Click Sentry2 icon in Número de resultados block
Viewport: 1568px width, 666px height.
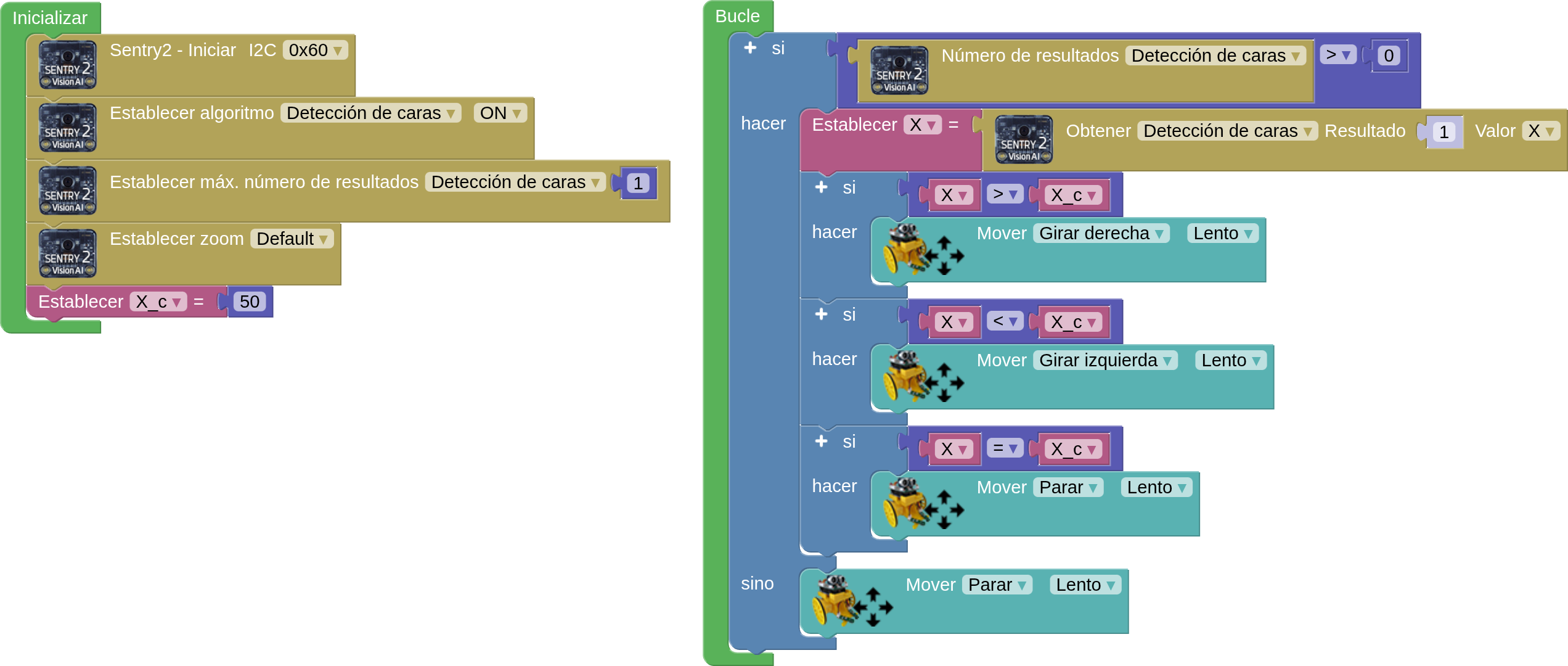[899, 70]
